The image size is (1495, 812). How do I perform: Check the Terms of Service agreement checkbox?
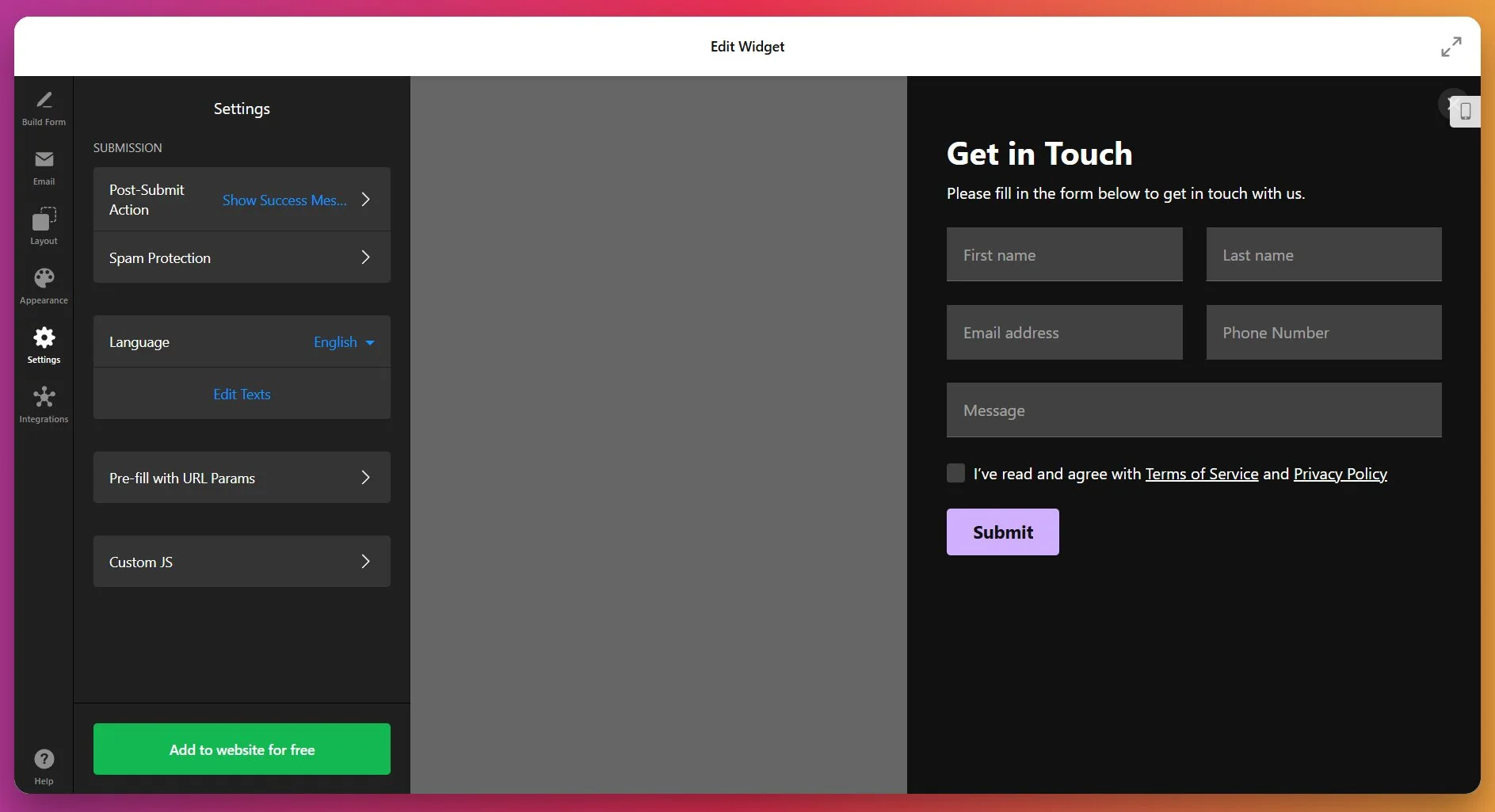coord(954,472)
